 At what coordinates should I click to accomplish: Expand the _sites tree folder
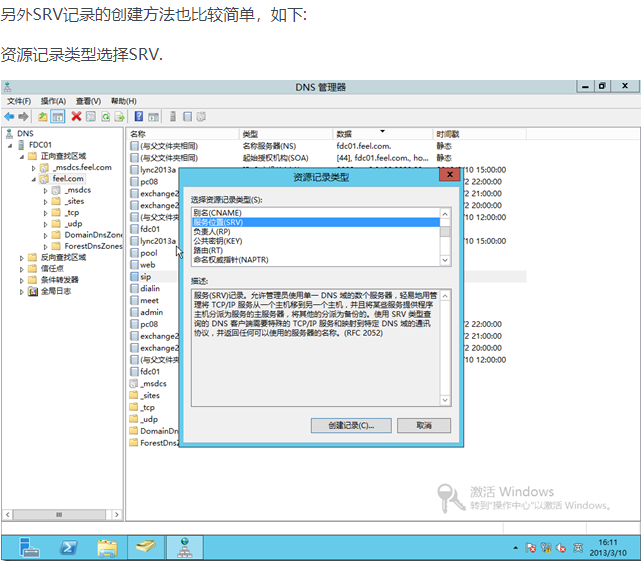pyautogui.click(x=45, y=202)
